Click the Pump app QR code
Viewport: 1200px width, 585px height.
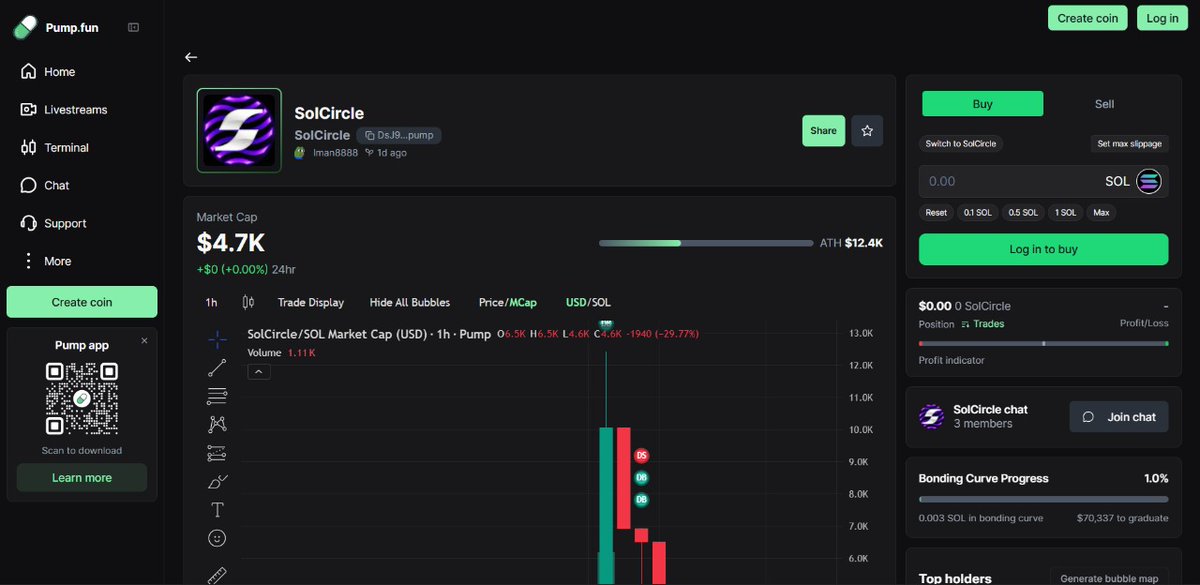82,399
